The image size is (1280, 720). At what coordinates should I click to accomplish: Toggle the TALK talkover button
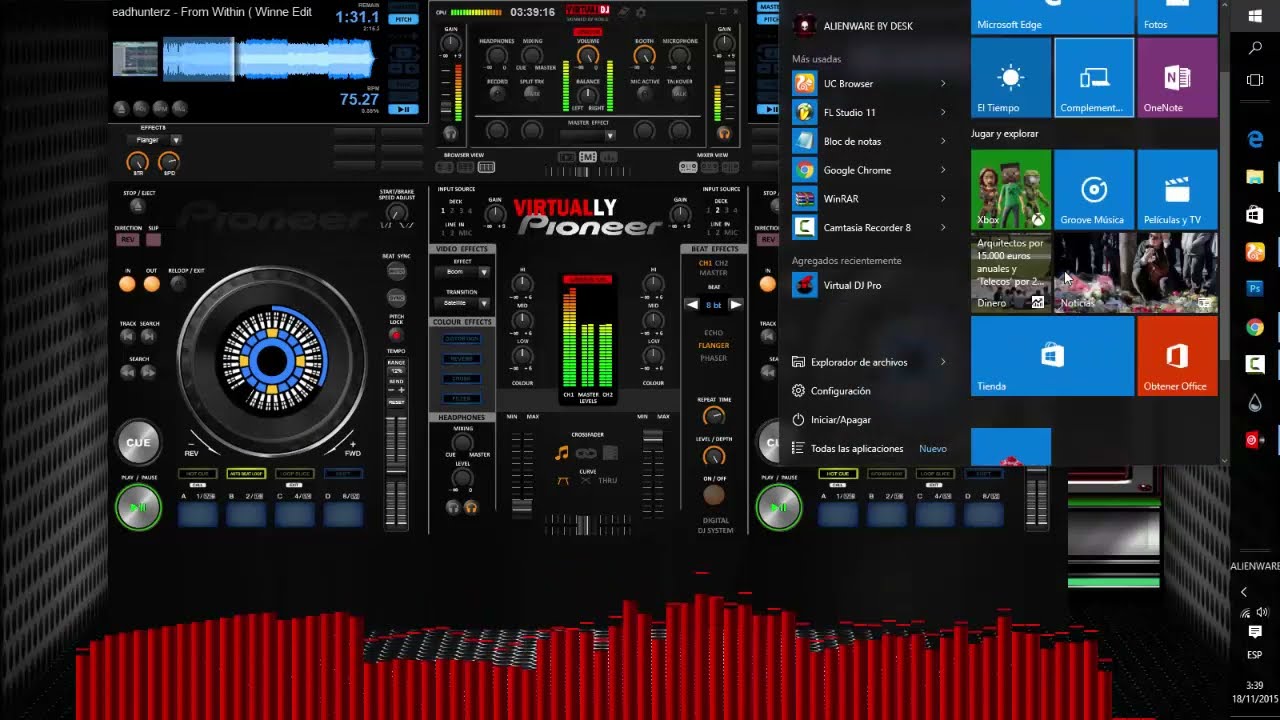coord(679,93)
